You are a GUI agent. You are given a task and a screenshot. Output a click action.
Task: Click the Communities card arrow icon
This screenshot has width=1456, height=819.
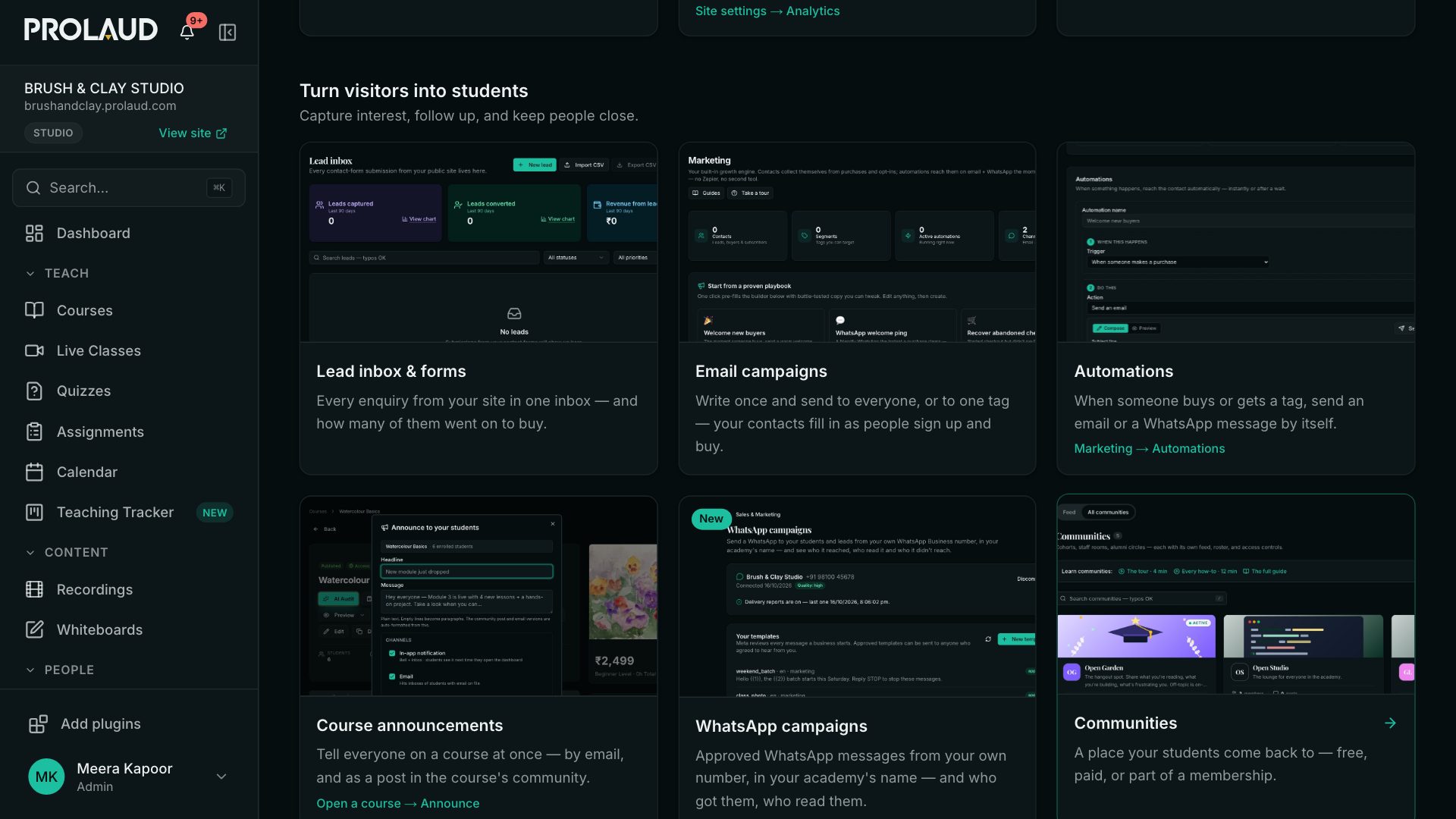pos(1390,723)
